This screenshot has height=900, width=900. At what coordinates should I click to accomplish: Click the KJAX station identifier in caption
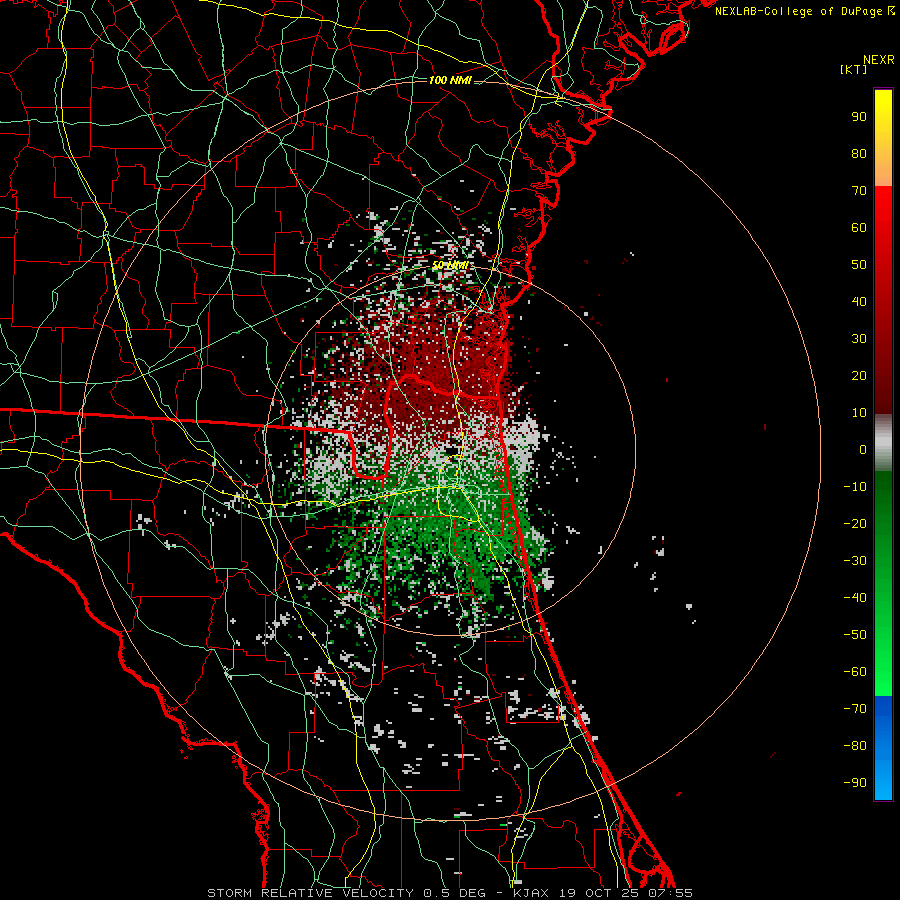[x=530, y=893]
